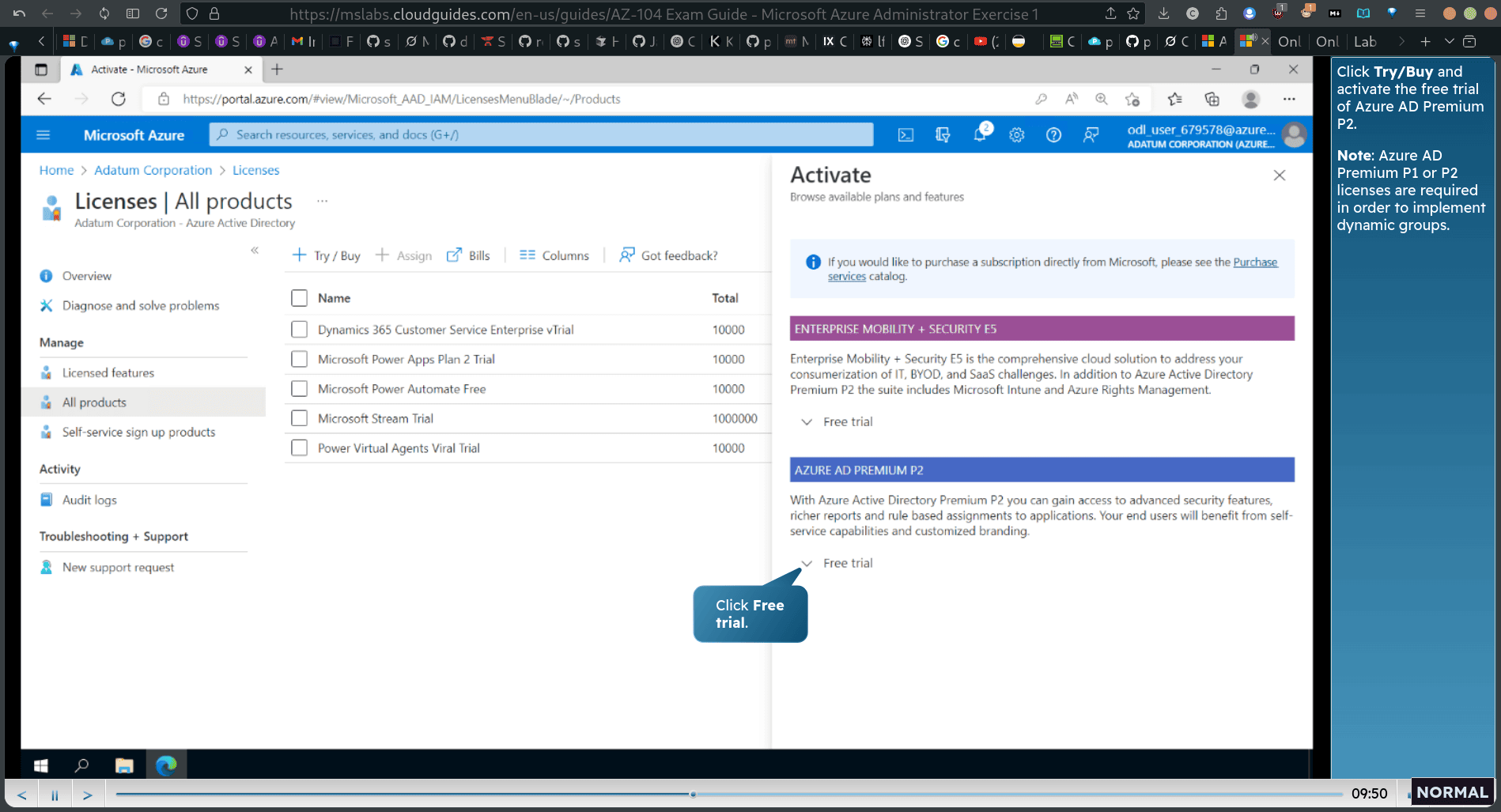The image size is (1501, 812).
Task: Open Azure help question mark icon
Action: click(1053, 135)
